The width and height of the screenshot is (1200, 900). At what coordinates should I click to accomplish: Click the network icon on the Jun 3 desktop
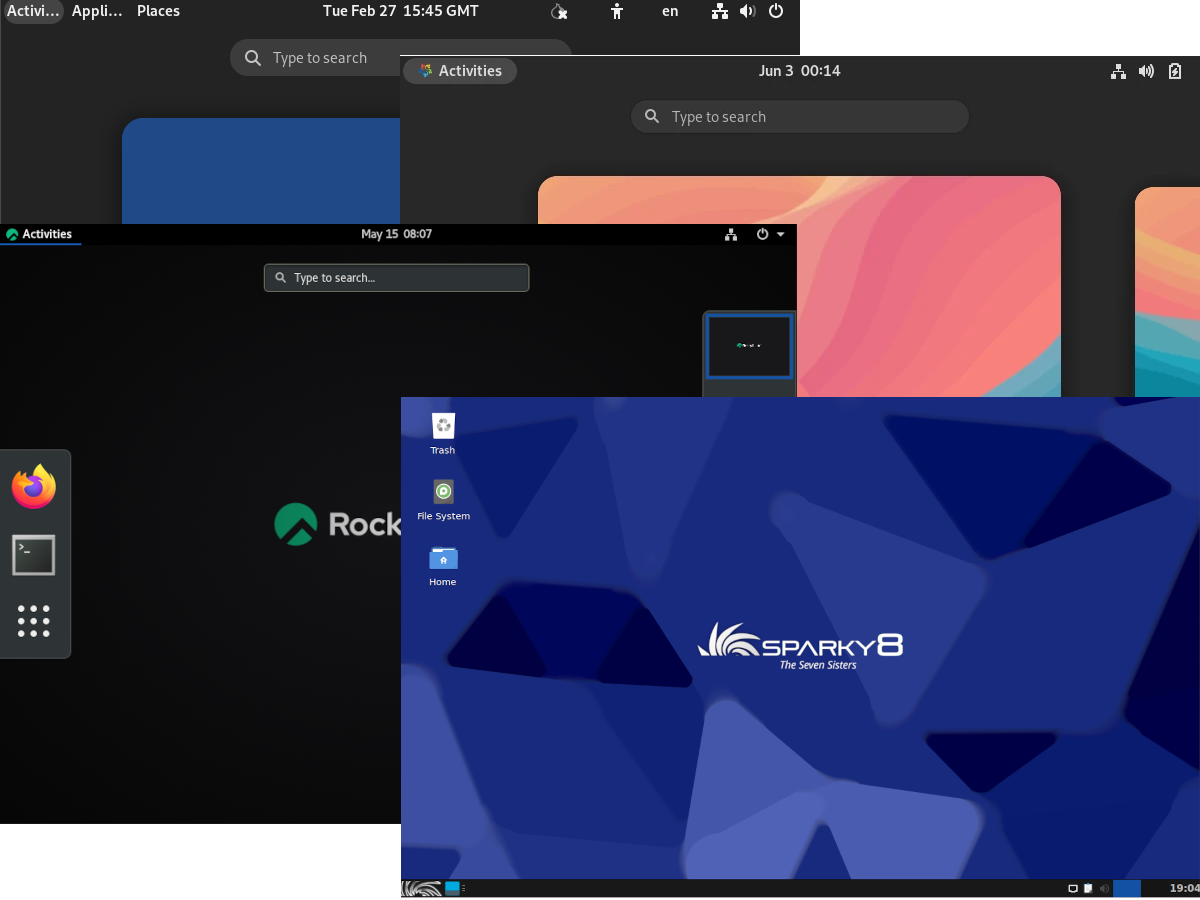point(1119,71)
